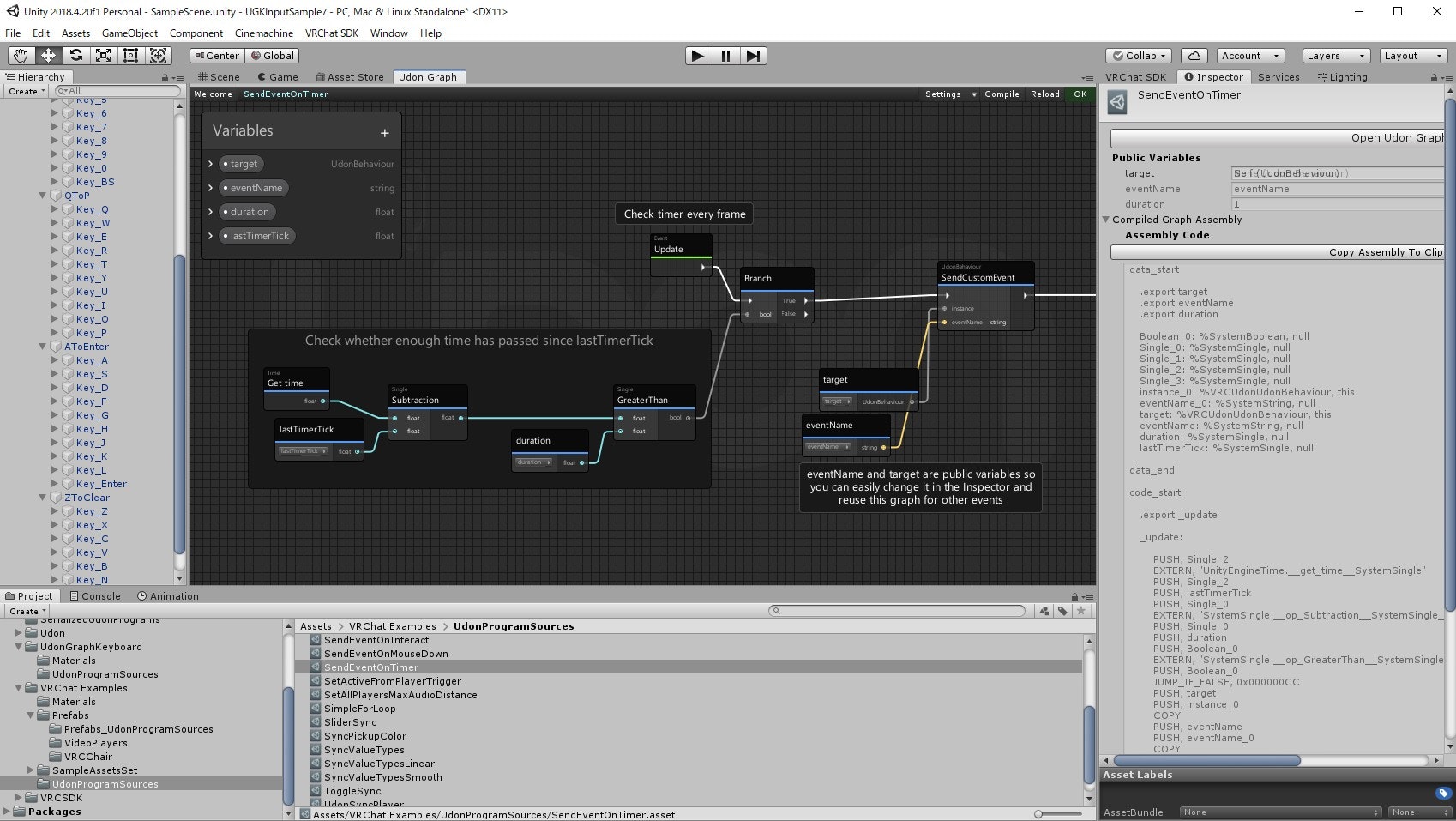Viewport: 1456px width, 821px height.
Task: Toggle the Inspector panel lock
Action: [1435, 77]
